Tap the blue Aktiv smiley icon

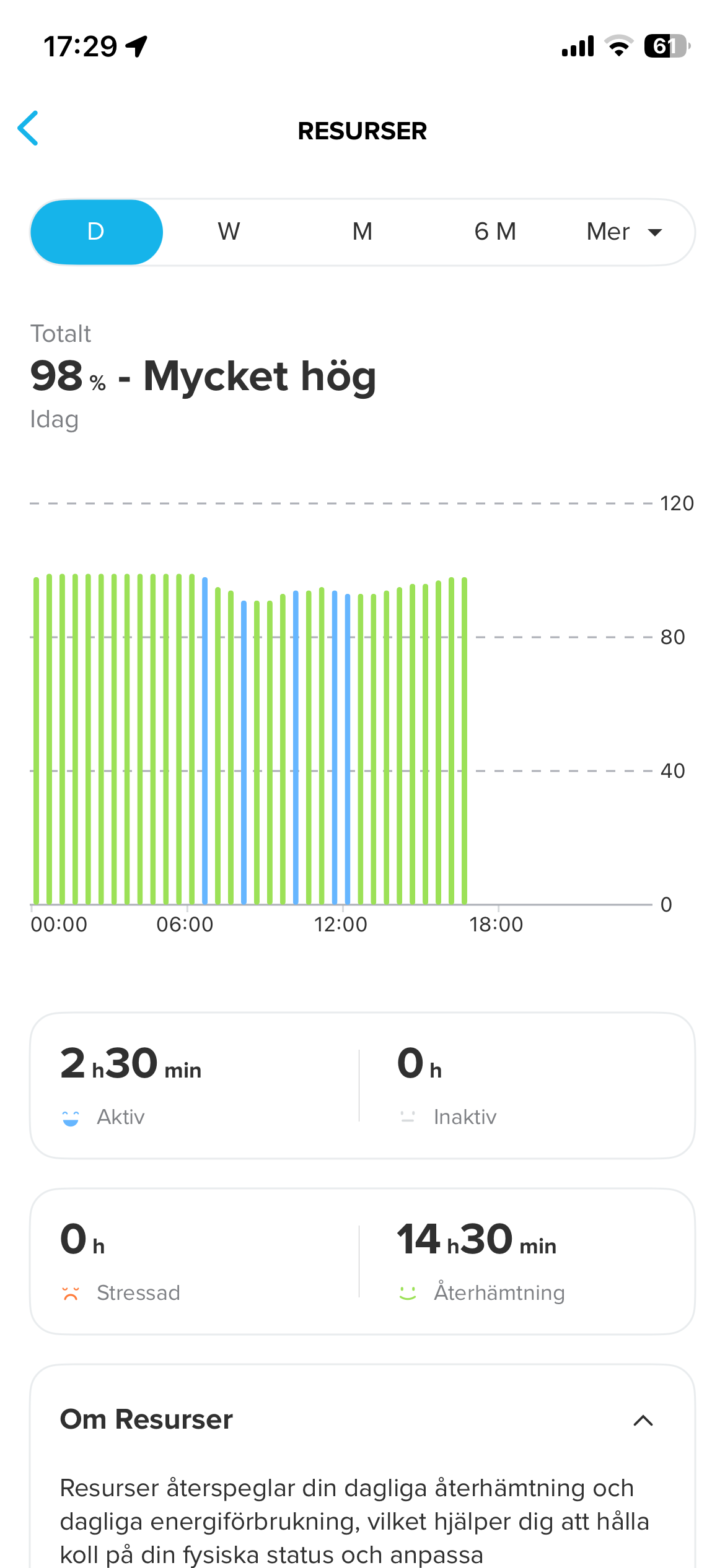pos(71,1118)
